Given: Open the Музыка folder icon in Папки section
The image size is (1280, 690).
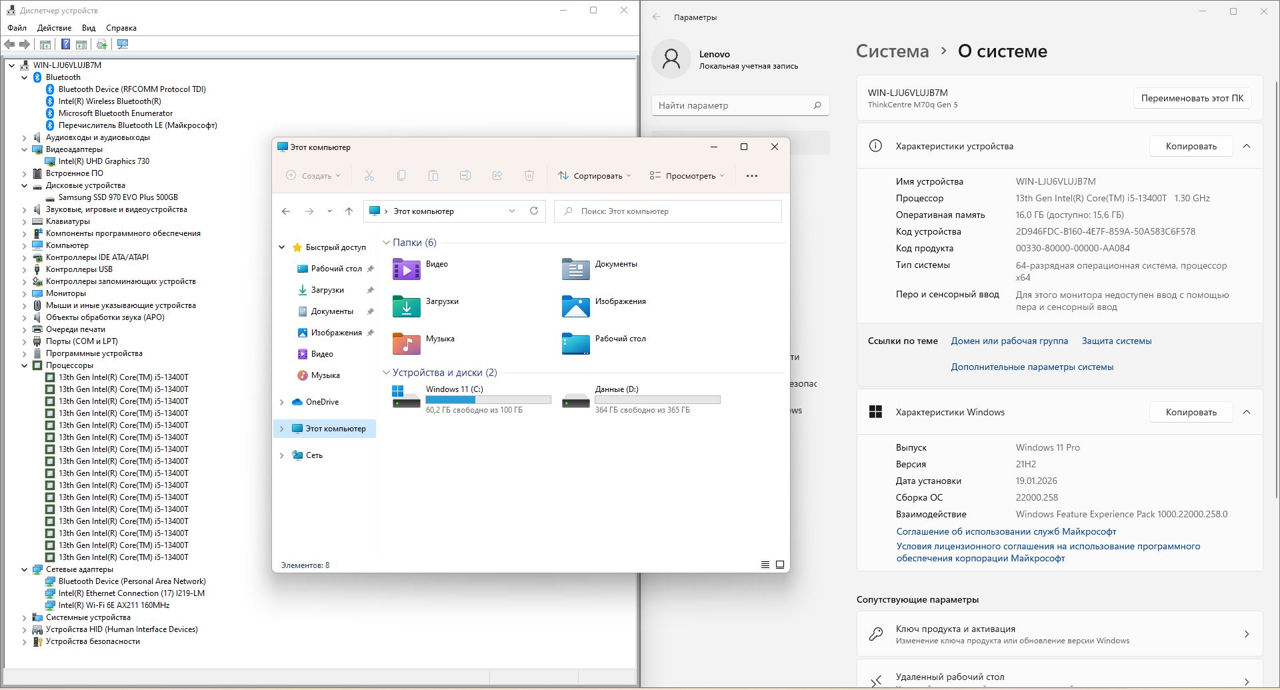Looking at the screenshot, I should click(406, 343).
